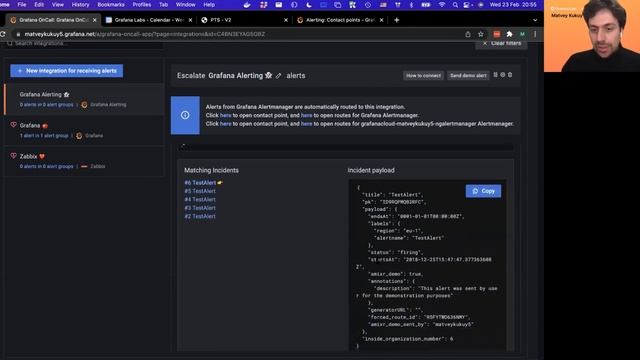Open the Extensions puzzle icon

point(509,34)
